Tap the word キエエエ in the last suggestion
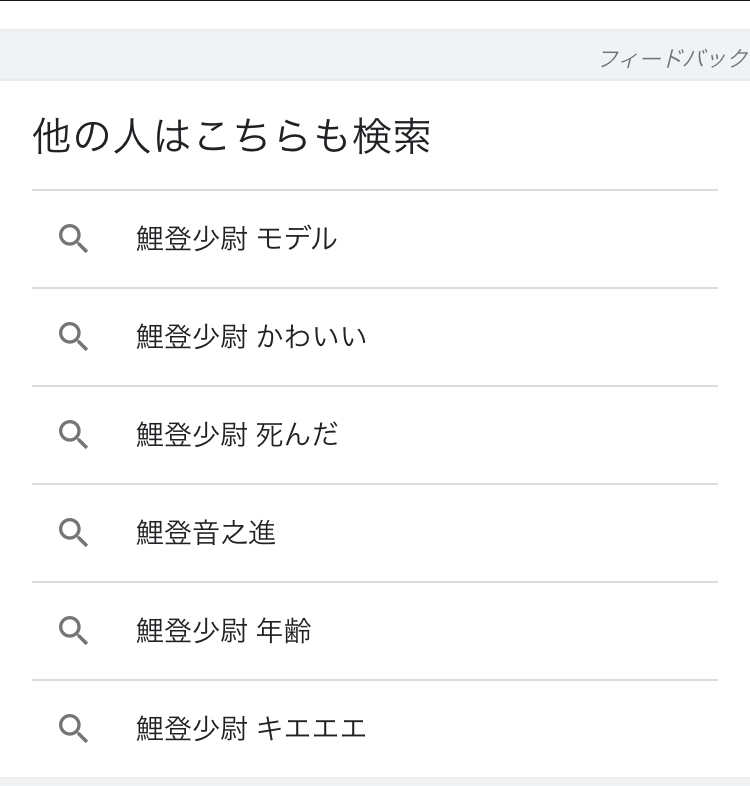 (311, 728)
